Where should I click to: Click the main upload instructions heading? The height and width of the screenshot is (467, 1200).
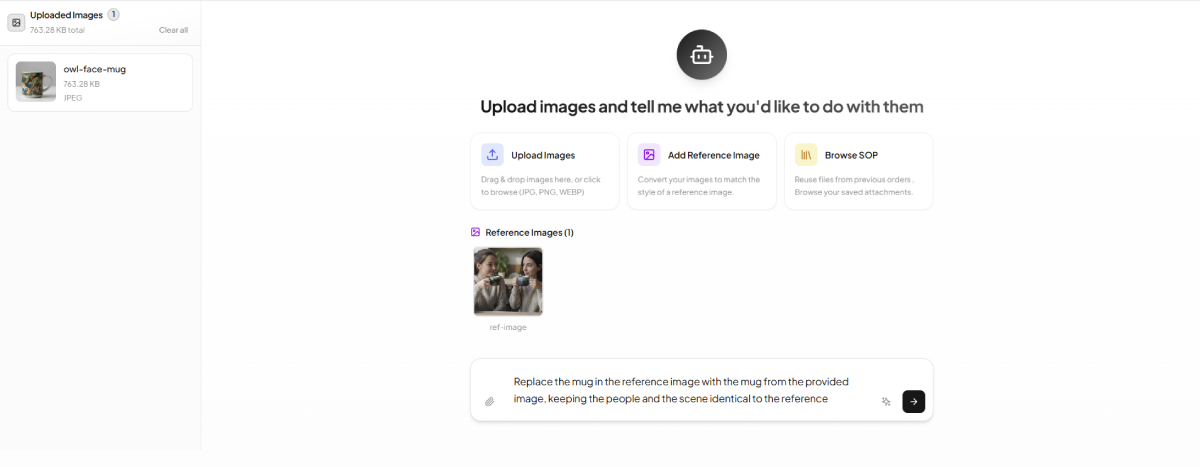tap(702, 106)
